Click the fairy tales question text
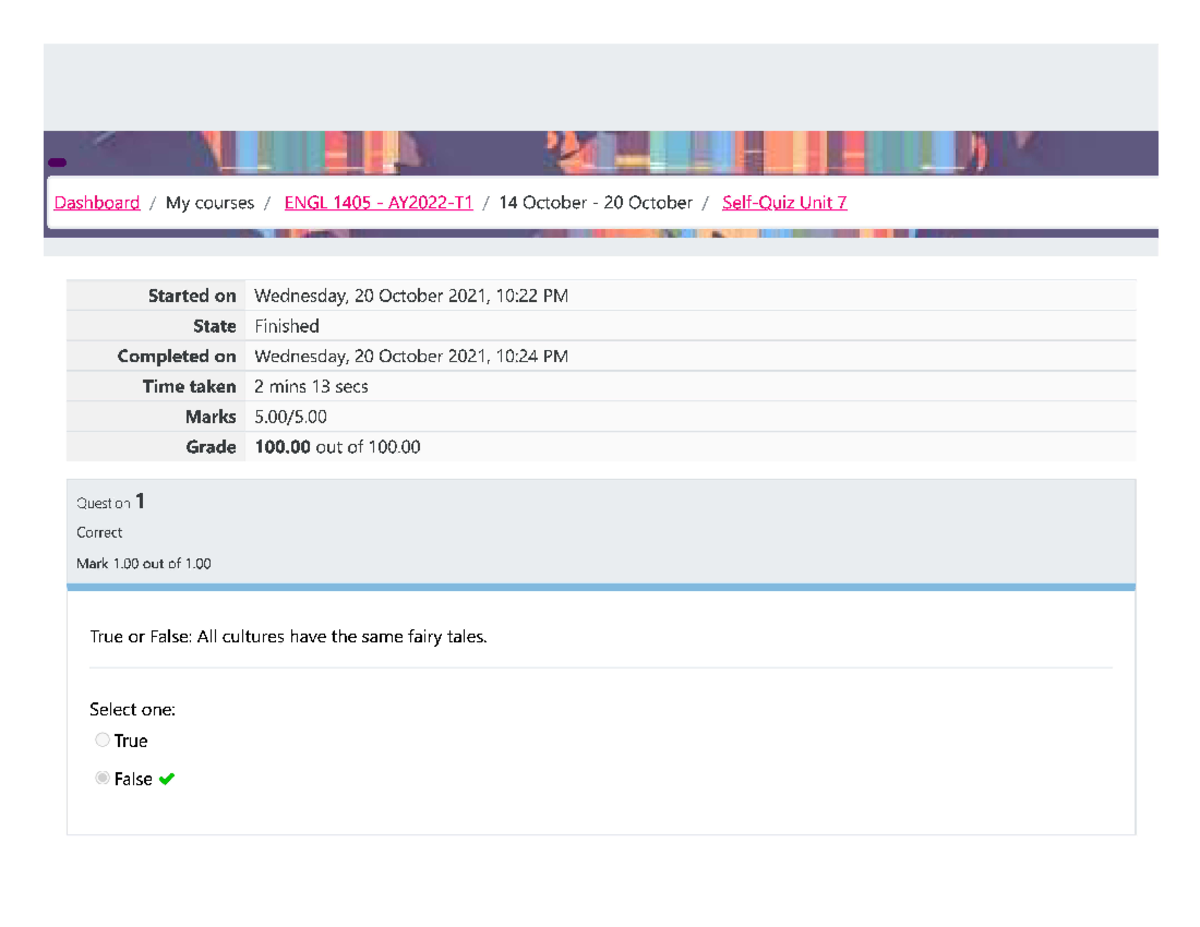This screenshot has width=1200, height=927. click(x=289, y=636)
